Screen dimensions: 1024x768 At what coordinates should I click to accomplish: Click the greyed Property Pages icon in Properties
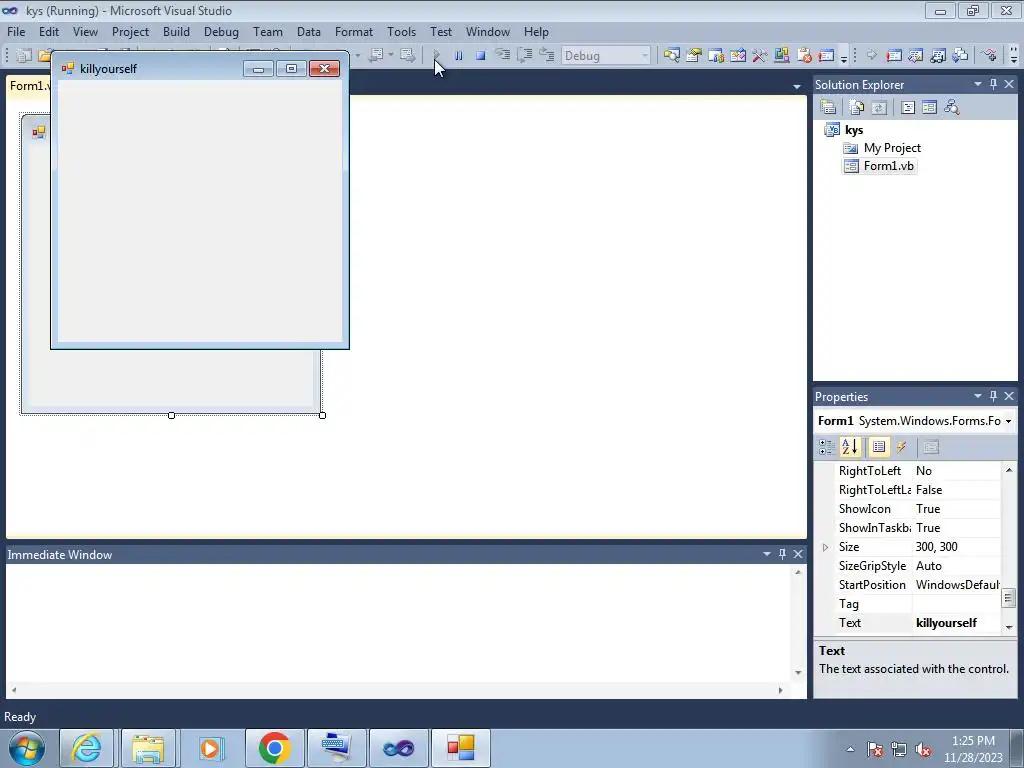[x=931, y=447]
